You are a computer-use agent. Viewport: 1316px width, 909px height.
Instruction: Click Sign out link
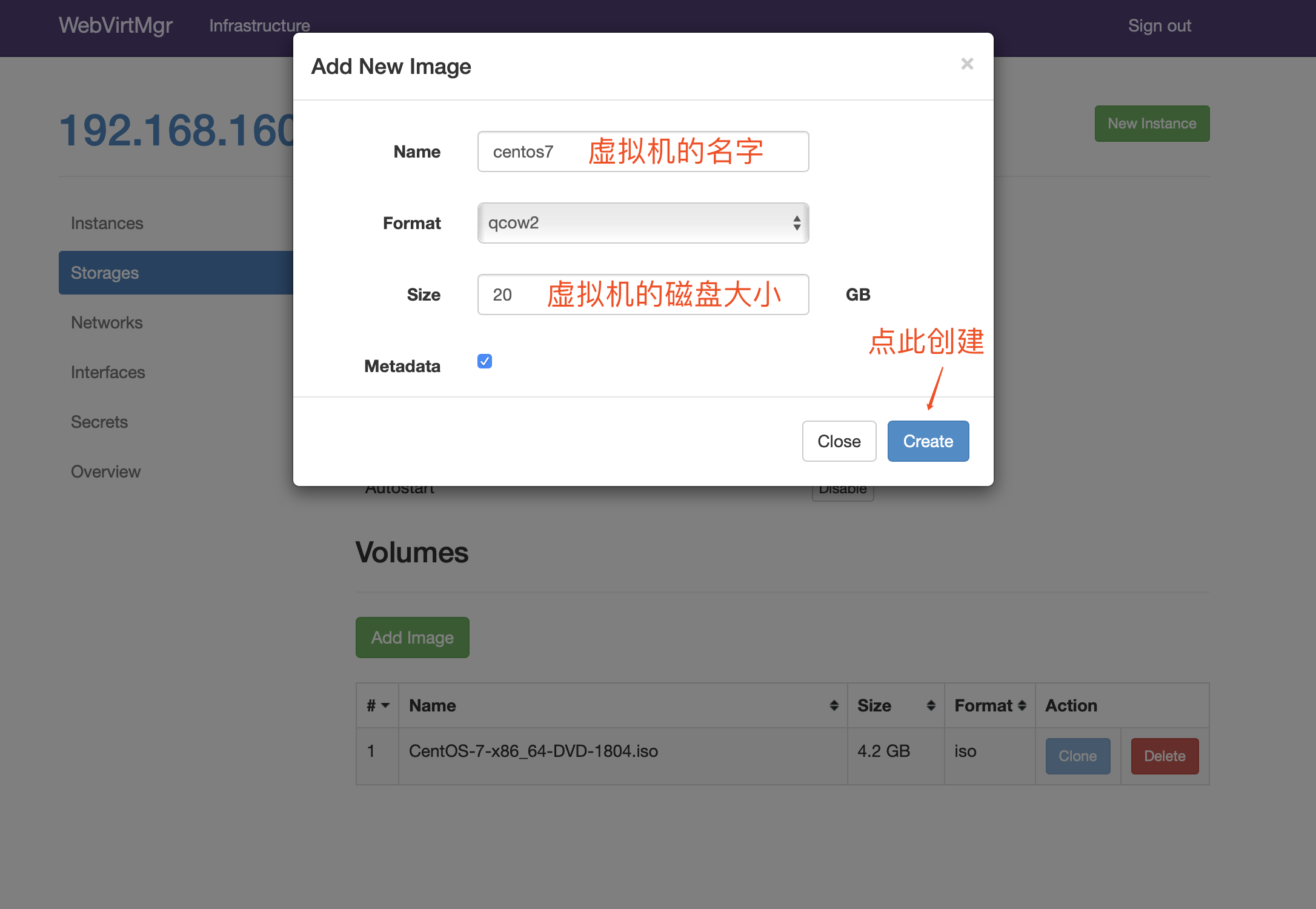(x=1159, y=26)
